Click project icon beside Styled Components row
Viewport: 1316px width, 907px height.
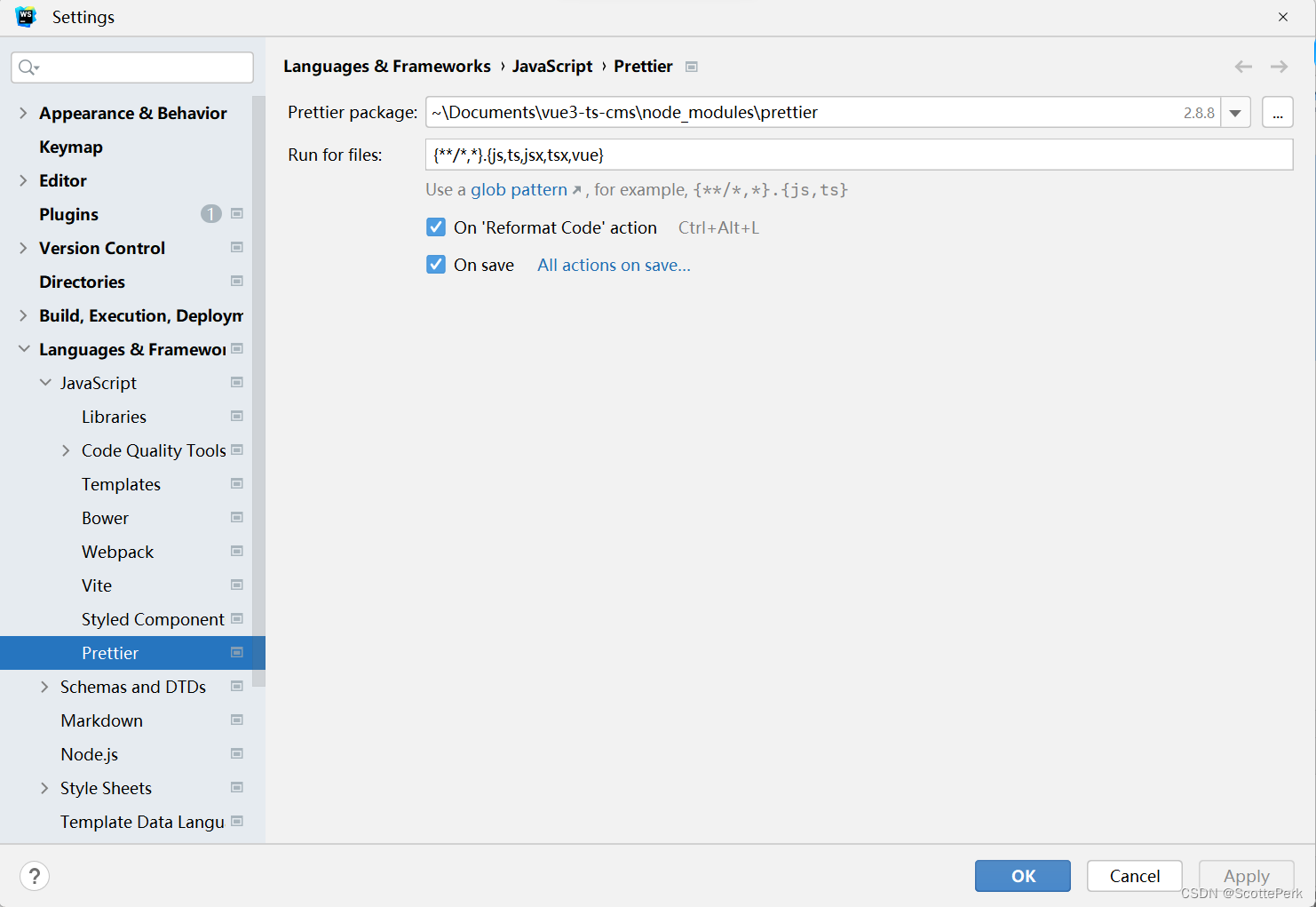237,618
